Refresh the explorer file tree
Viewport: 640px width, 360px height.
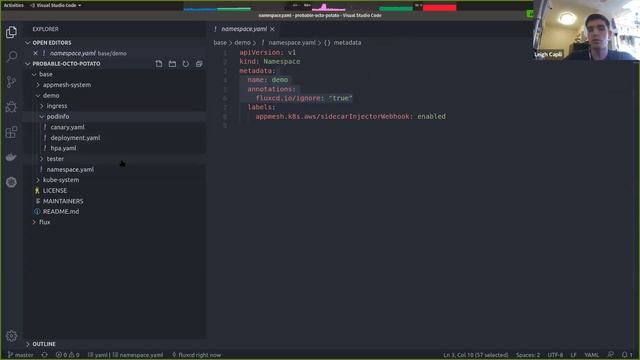tap(186, 64)
